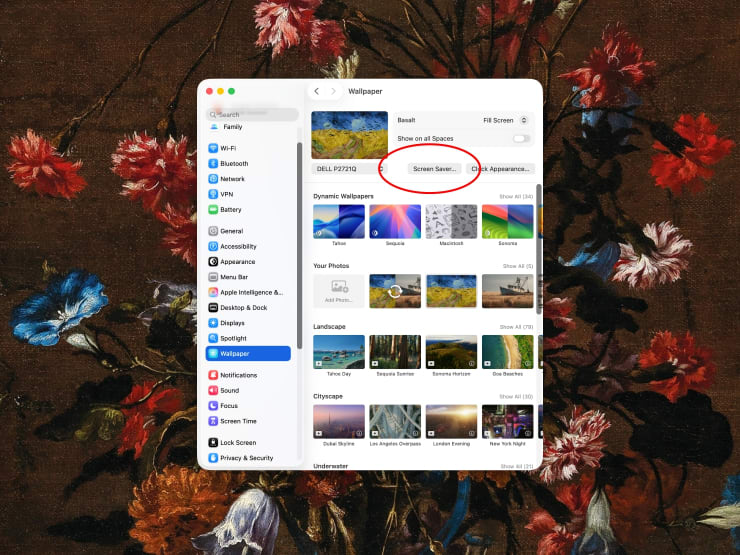
Task: Pick the Sonoma Horizon landscape
Action: pyautogui.click(x=451, y=352)
